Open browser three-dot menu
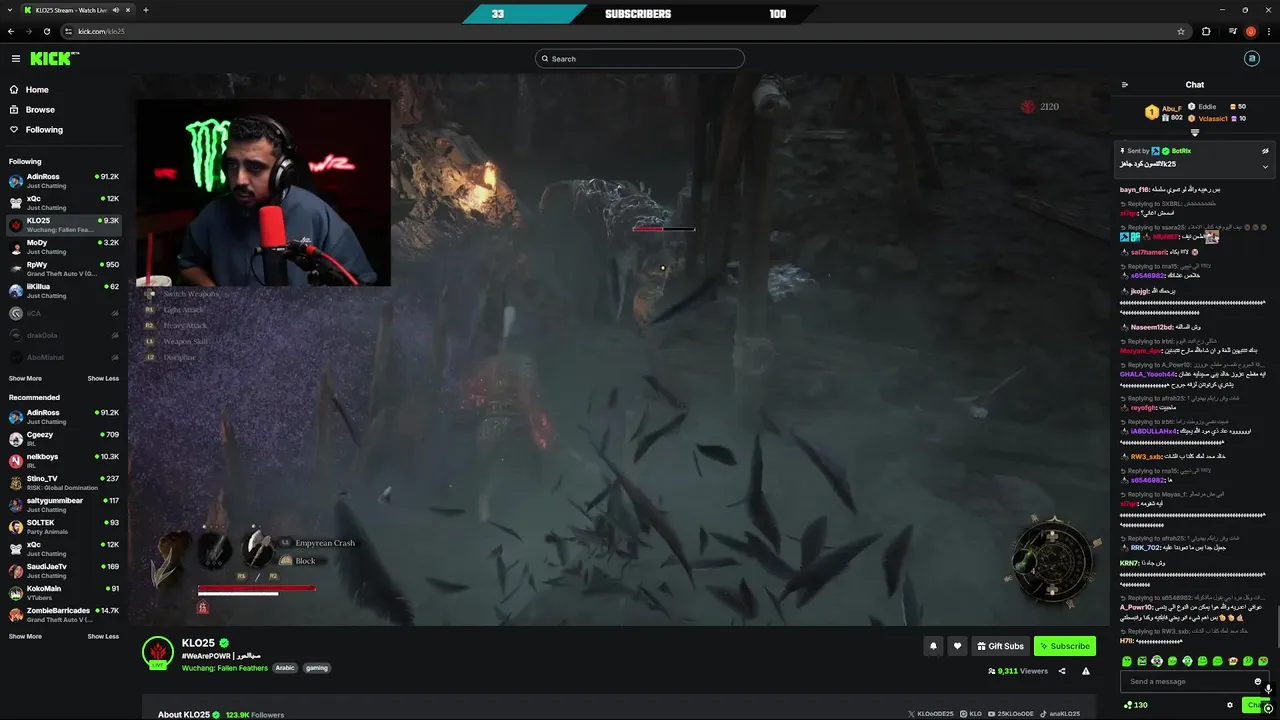This screenshot has height=720, width=1280. point(1269,31)
